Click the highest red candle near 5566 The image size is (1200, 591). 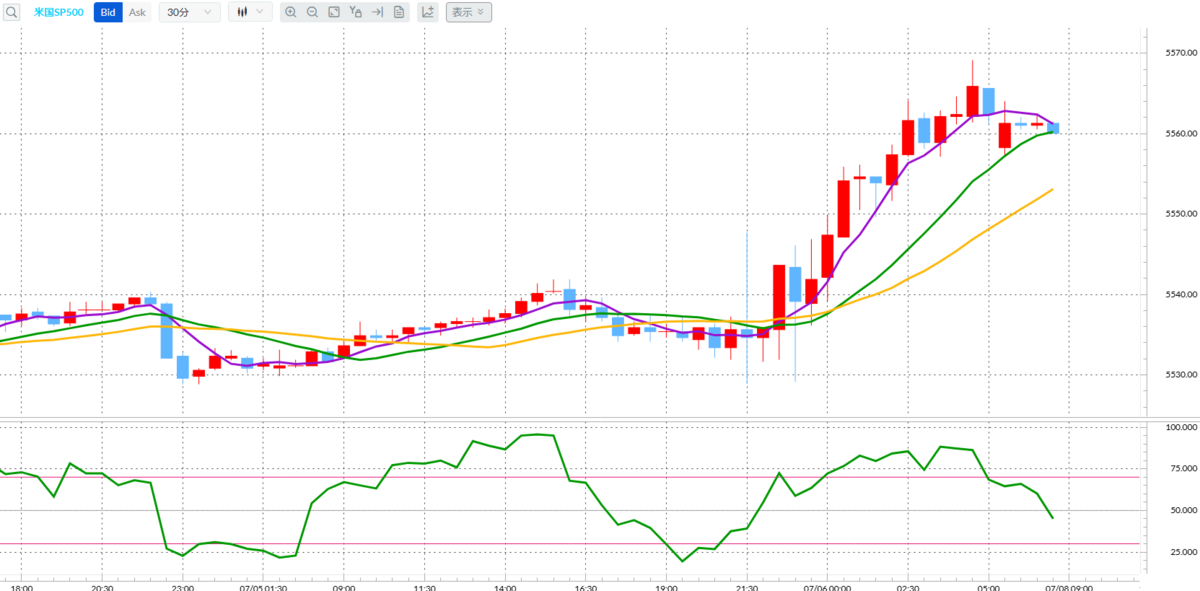972,101
